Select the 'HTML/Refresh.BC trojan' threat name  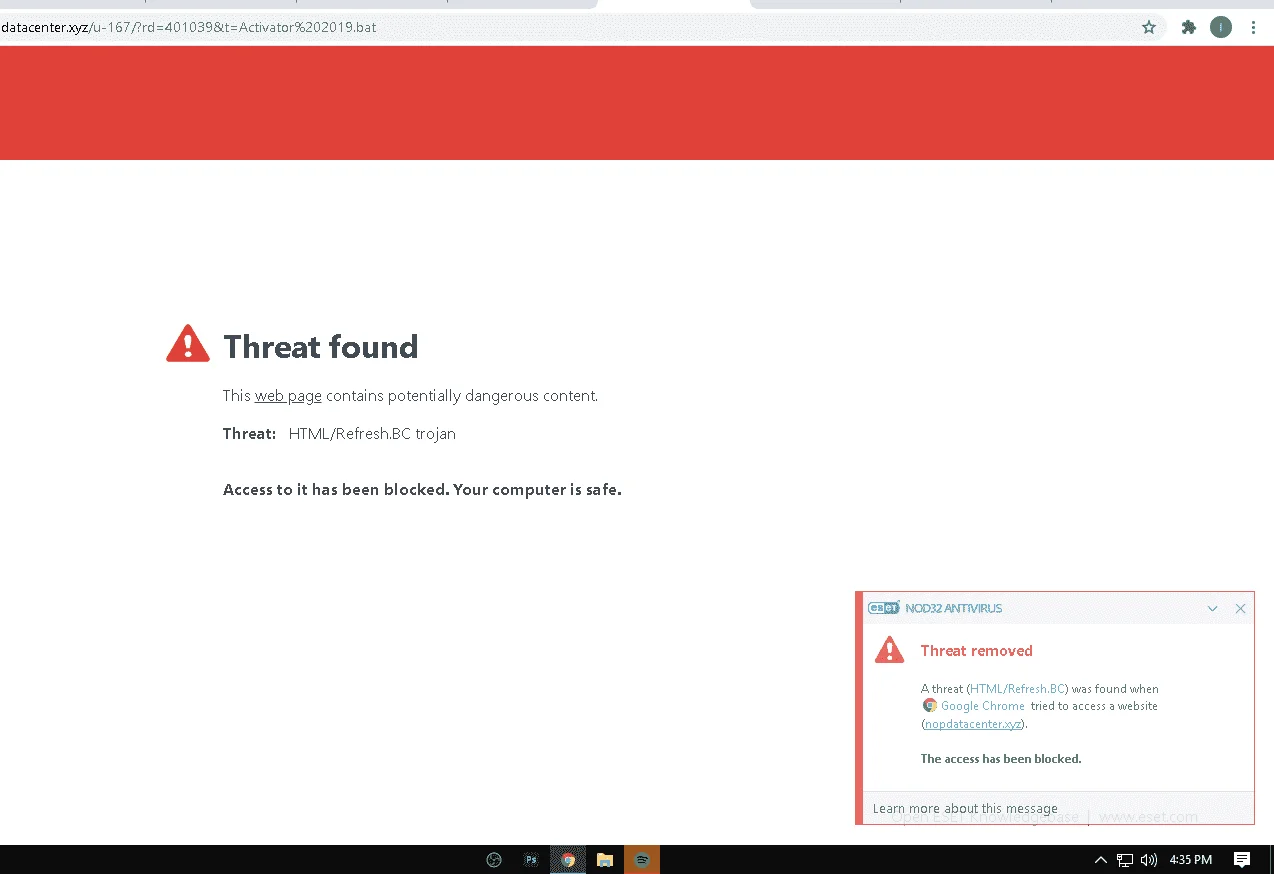(372, 434)
